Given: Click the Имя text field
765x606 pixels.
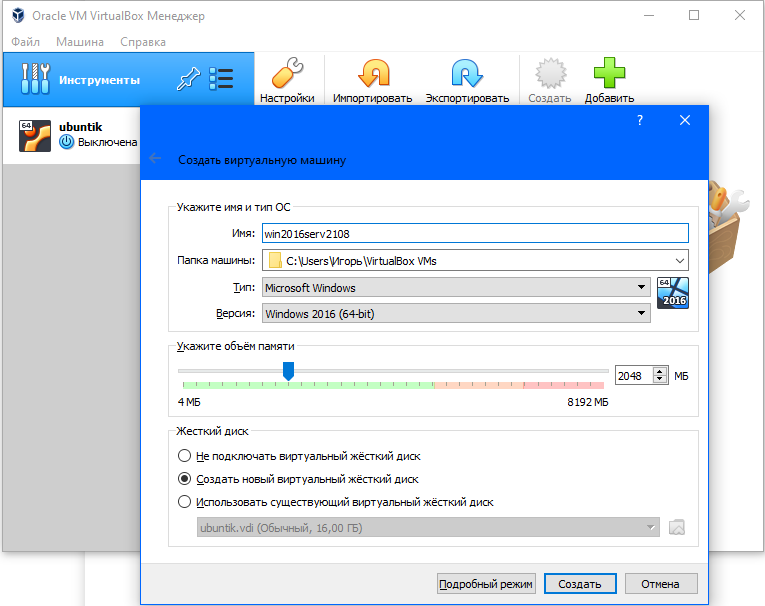Looking at the screenshot, I should tap(475, 233).
